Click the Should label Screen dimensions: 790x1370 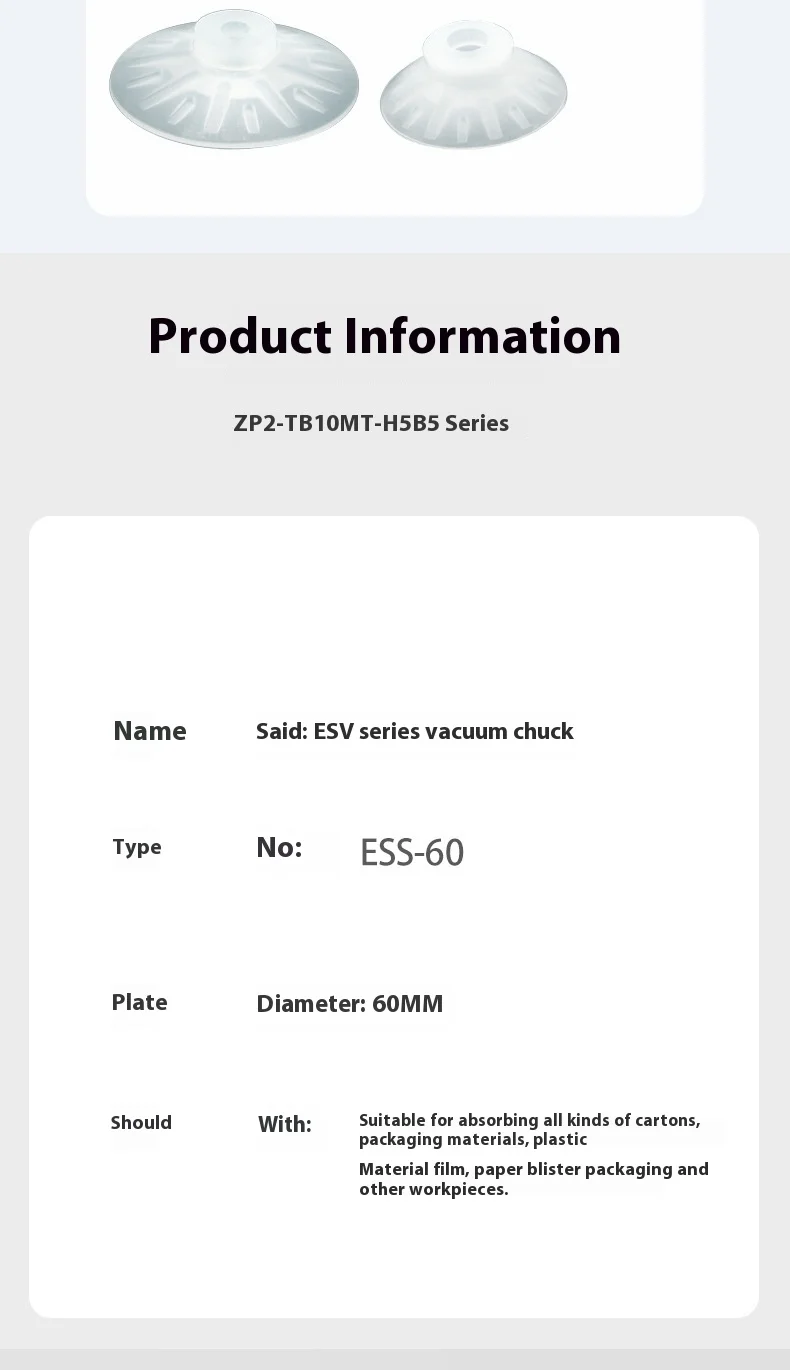point(141,1122)
